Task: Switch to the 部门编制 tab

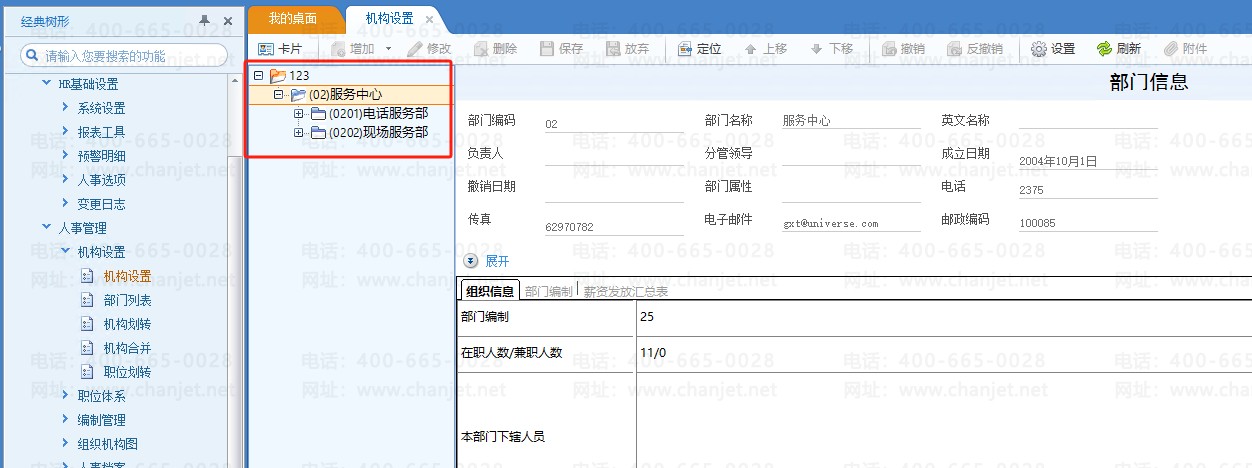Action: (x=548, y=291)
